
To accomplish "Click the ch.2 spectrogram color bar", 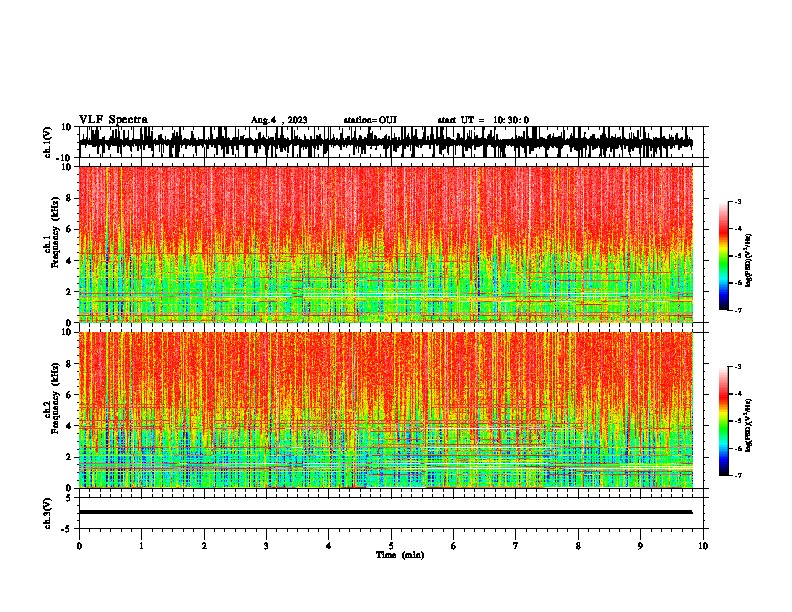I will pyautogui.click(x=723, y=421).
